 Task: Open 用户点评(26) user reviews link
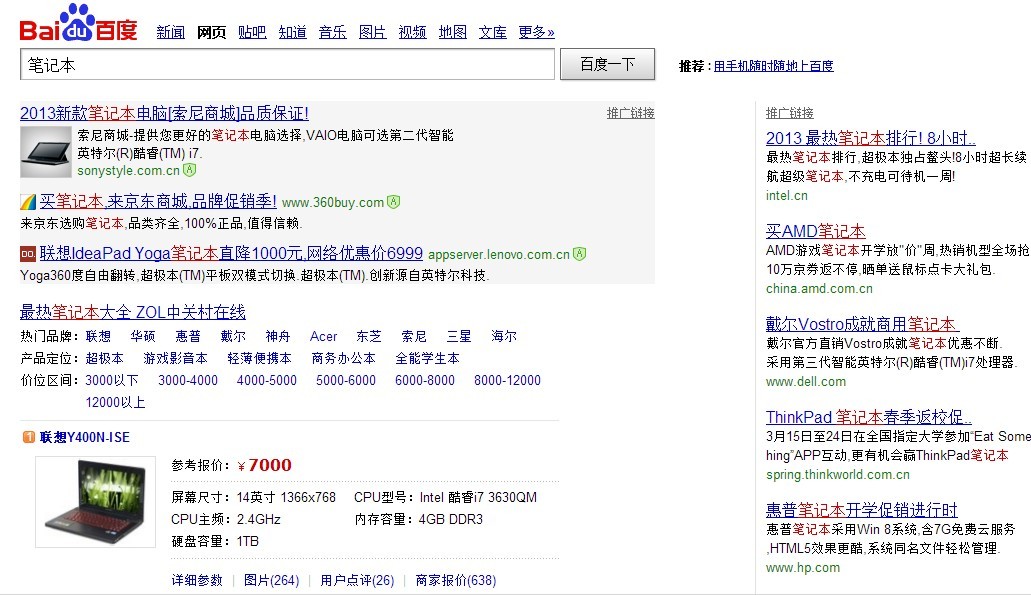coord(357,581)
